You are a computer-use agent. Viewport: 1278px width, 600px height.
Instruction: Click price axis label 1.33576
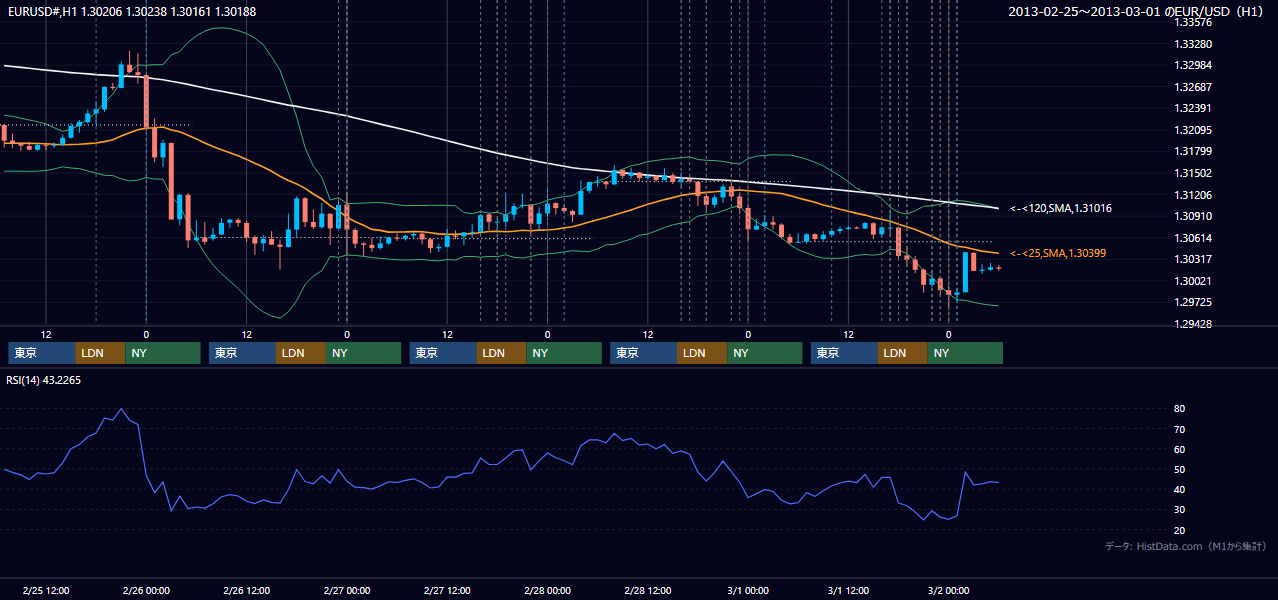[1193, 22]
